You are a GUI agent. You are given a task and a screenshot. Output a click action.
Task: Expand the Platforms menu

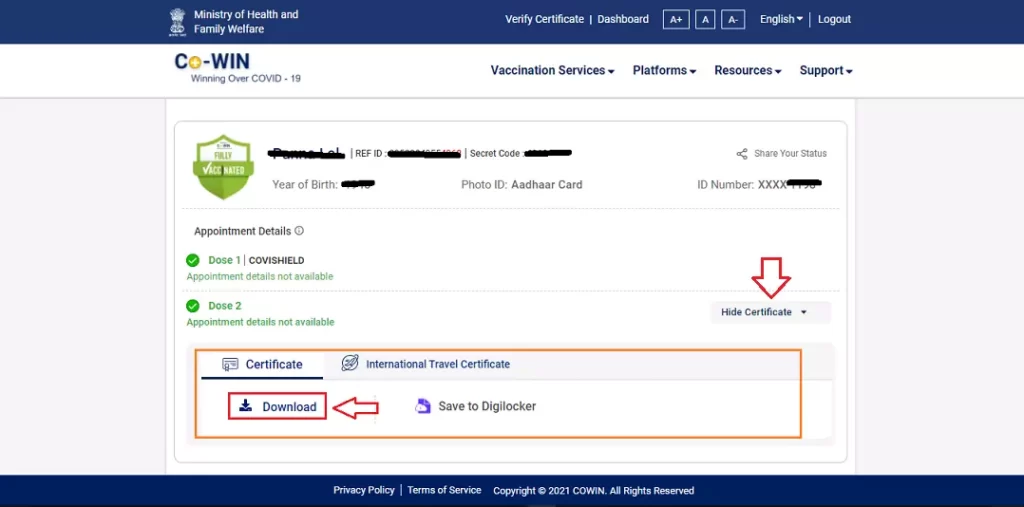[664, 71]
